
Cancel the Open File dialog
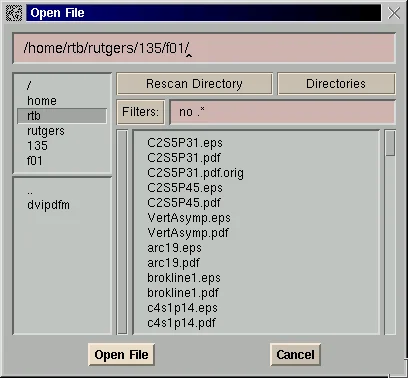click(x=295, y=355)
